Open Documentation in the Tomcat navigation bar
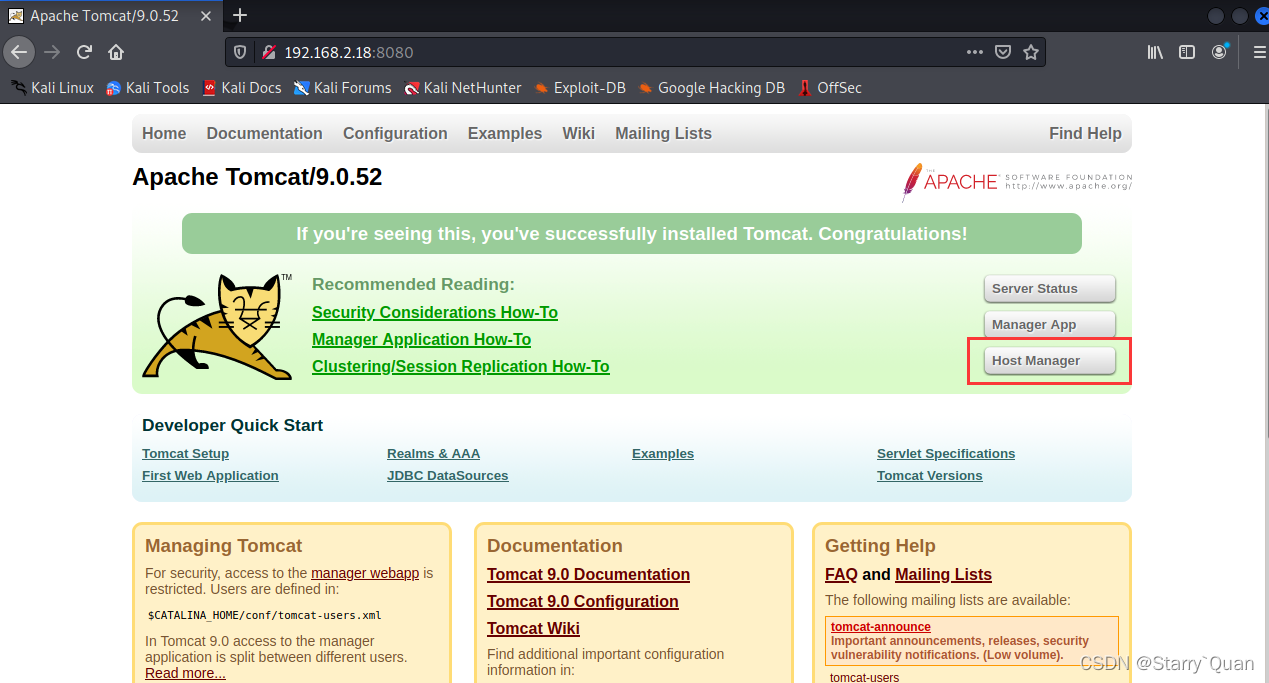The width and height of the screenshot is (1269, 683). point(264,133)
